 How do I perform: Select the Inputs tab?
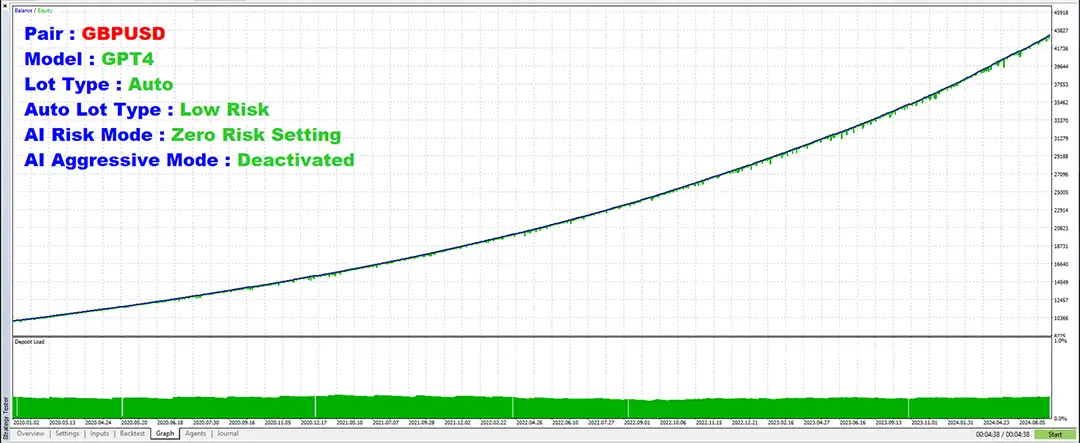(x=100, y=434)
